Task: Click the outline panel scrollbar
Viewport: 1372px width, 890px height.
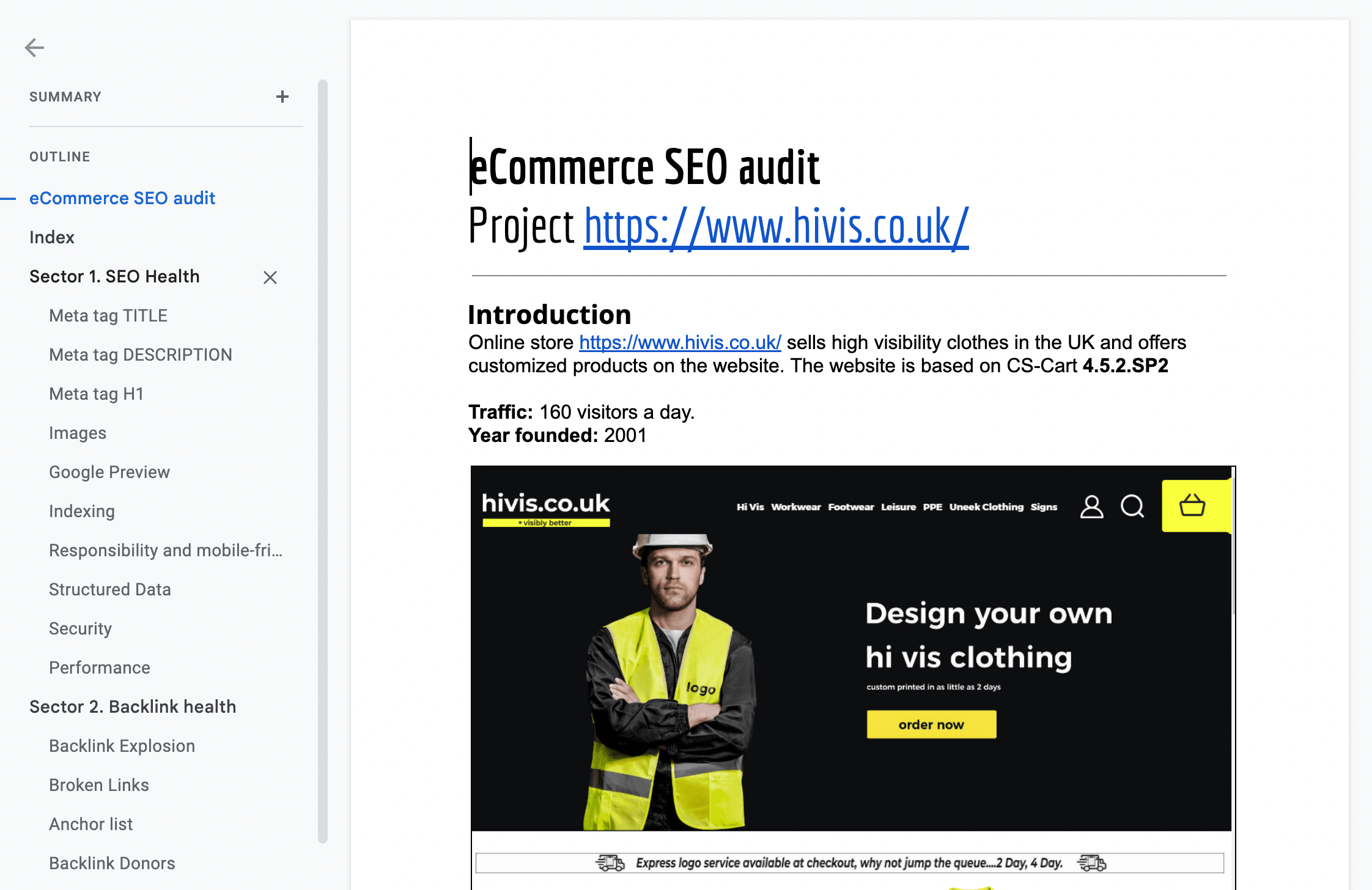Action: pyautogui.click(x=323, y=462)
